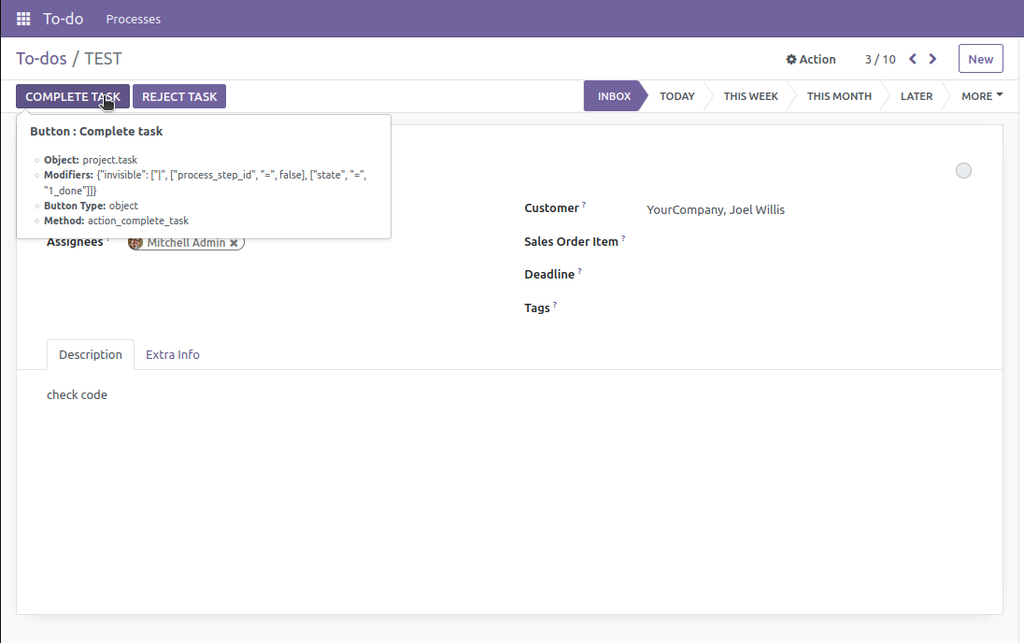Click tooltip method 'action_complete_task' text
The width and height of the screenshot is (1024, 643).
138,221
